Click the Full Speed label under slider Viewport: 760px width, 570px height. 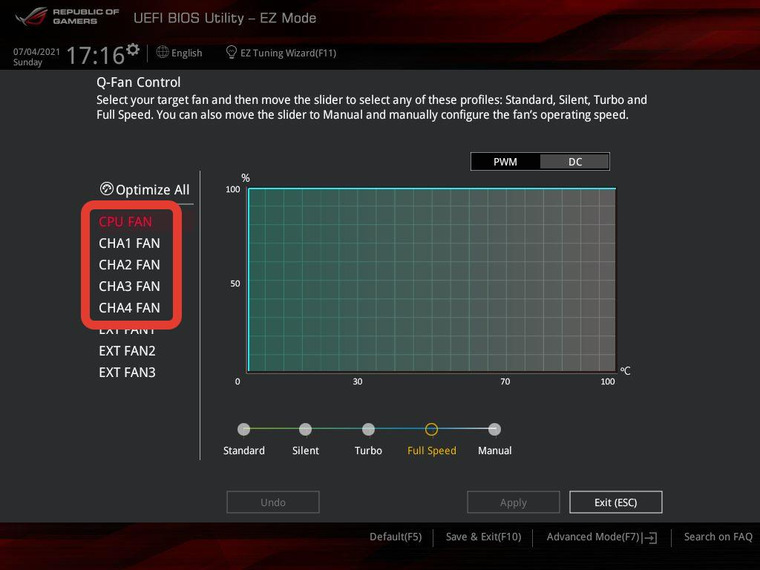[x=431, y=451]
